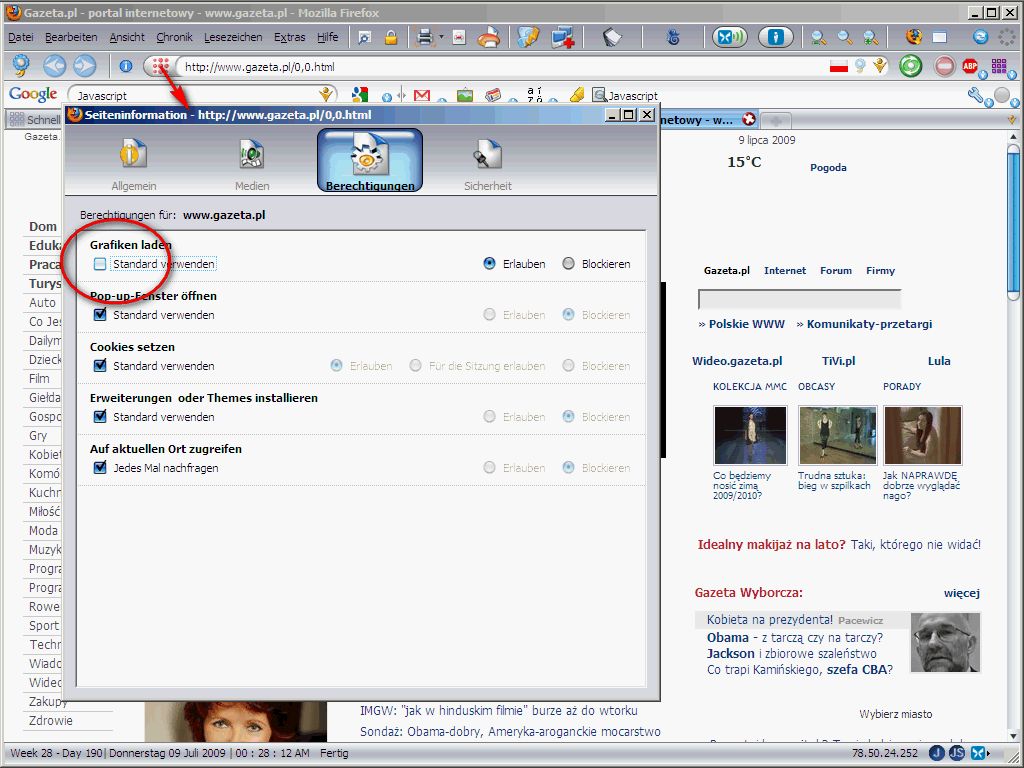This screenshot has width=1024, height=768.
Task: Click the blue info icon beside the address bar
Action: tap(126, 66)
